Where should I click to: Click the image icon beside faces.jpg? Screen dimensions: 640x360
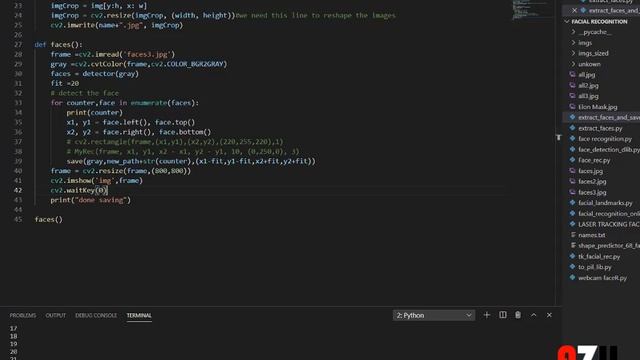572,171
